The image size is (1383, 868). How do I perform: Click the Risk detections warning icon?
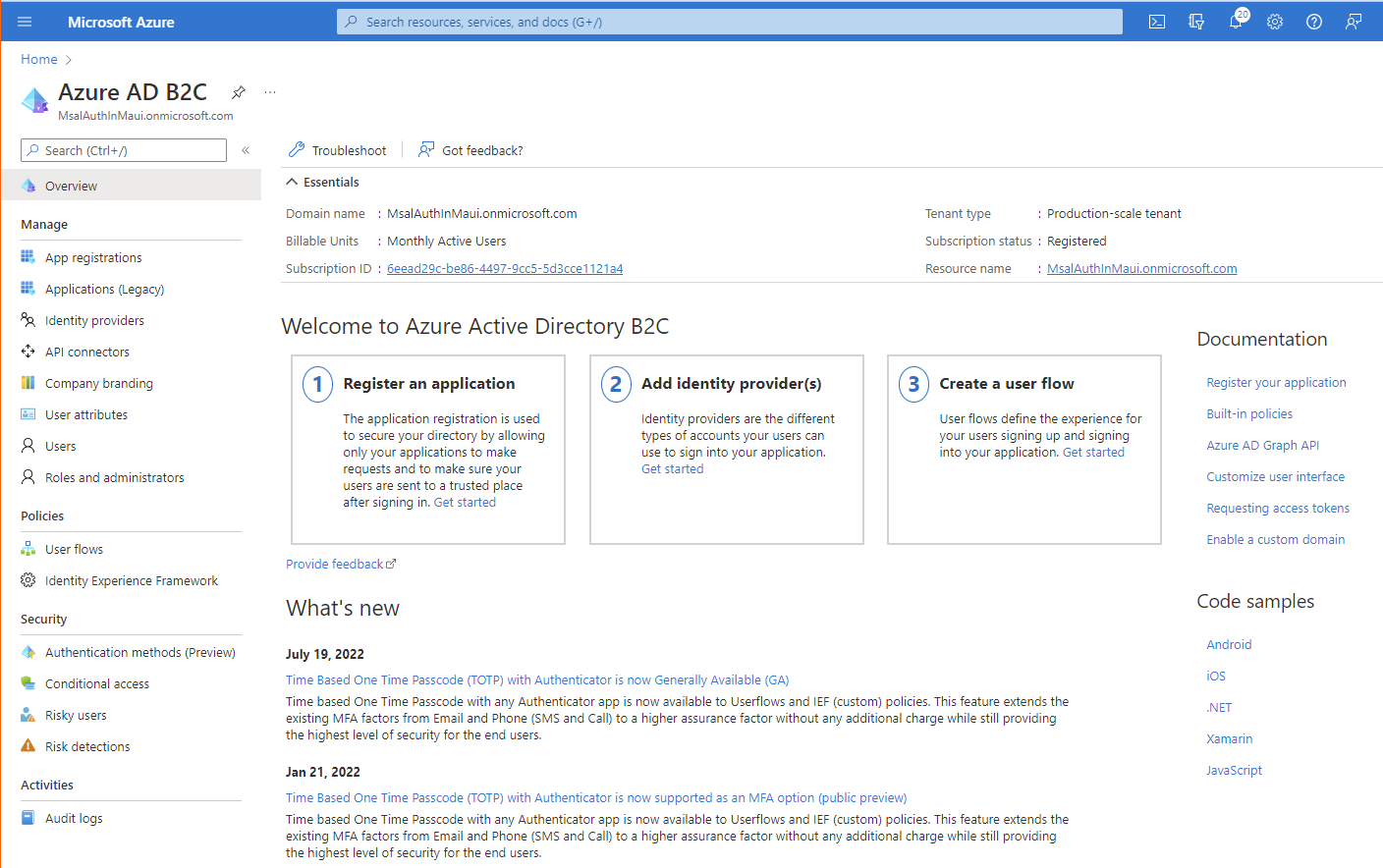[x=28, y=746]
